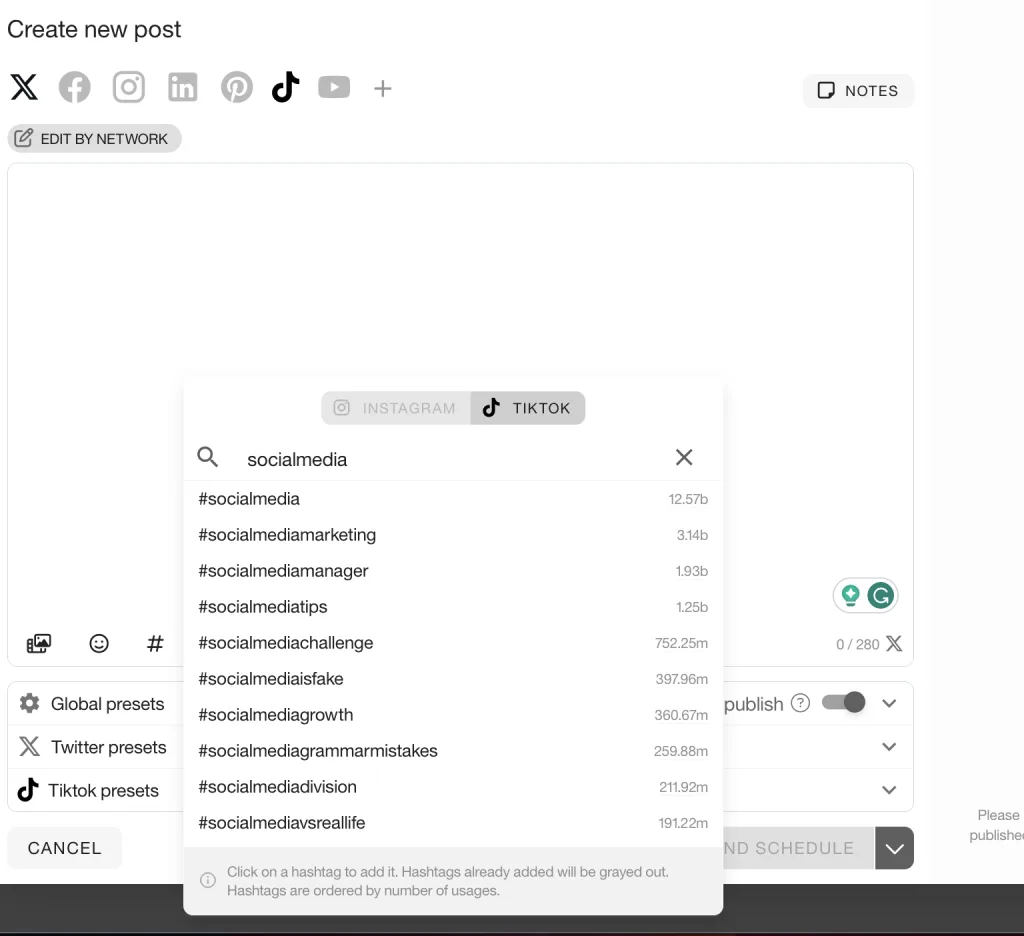Add the #socialmediaisfake hashtag

point(453,679)
